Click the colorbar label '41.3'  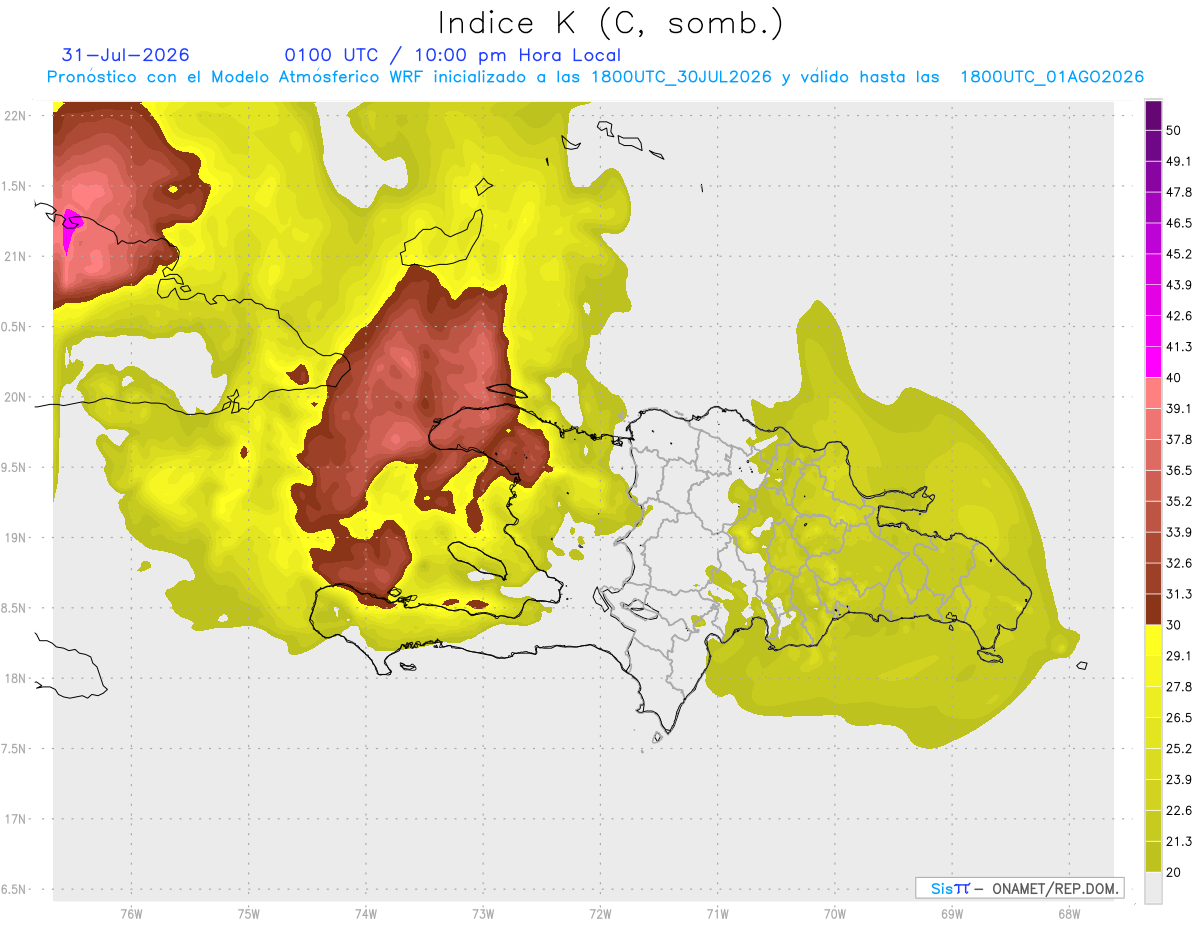point(1179,347)
